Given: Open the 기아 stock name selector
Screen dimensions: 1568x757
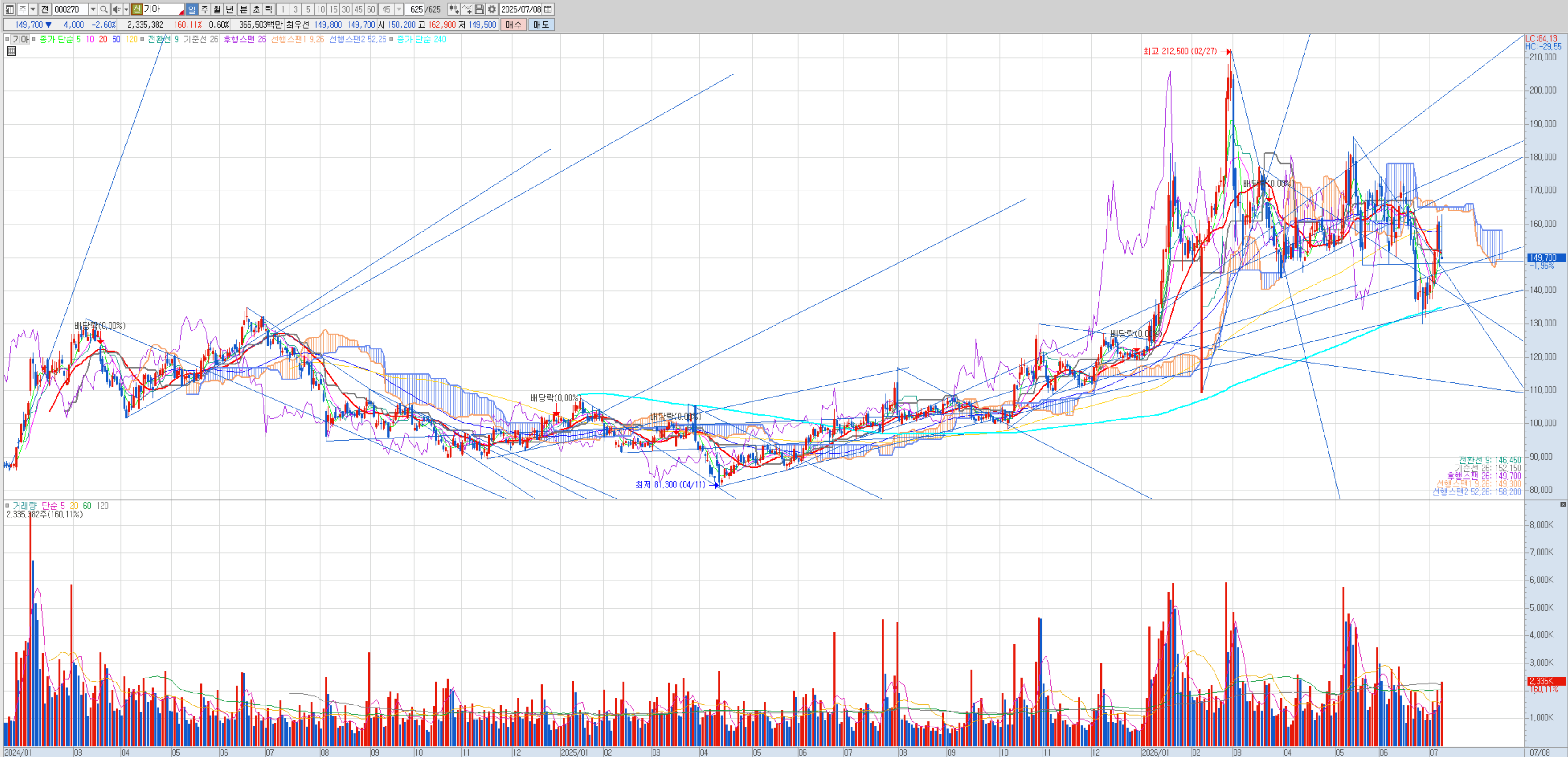Looking at the screenshot, I should 163,9.
